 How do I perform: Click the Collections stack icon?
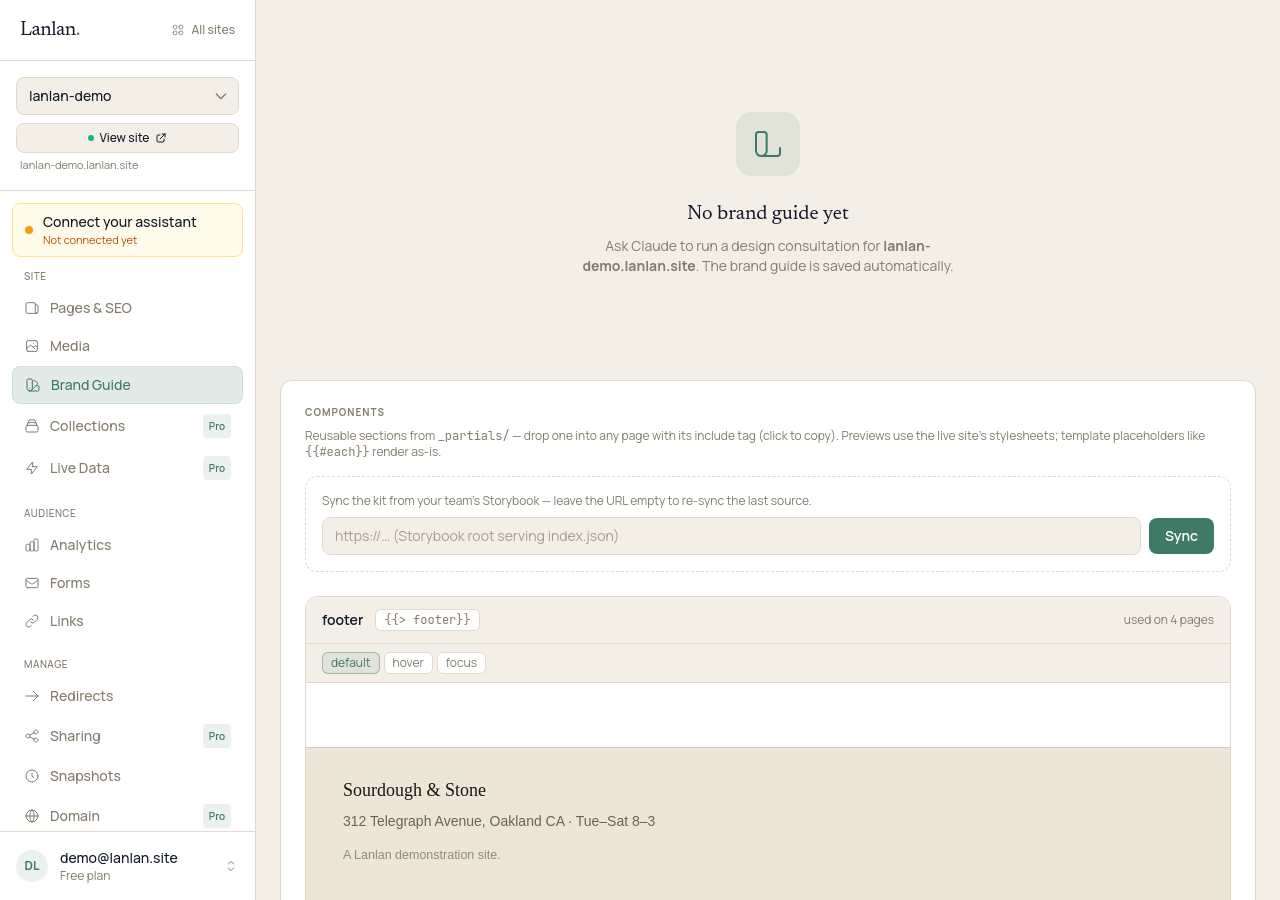32,426
